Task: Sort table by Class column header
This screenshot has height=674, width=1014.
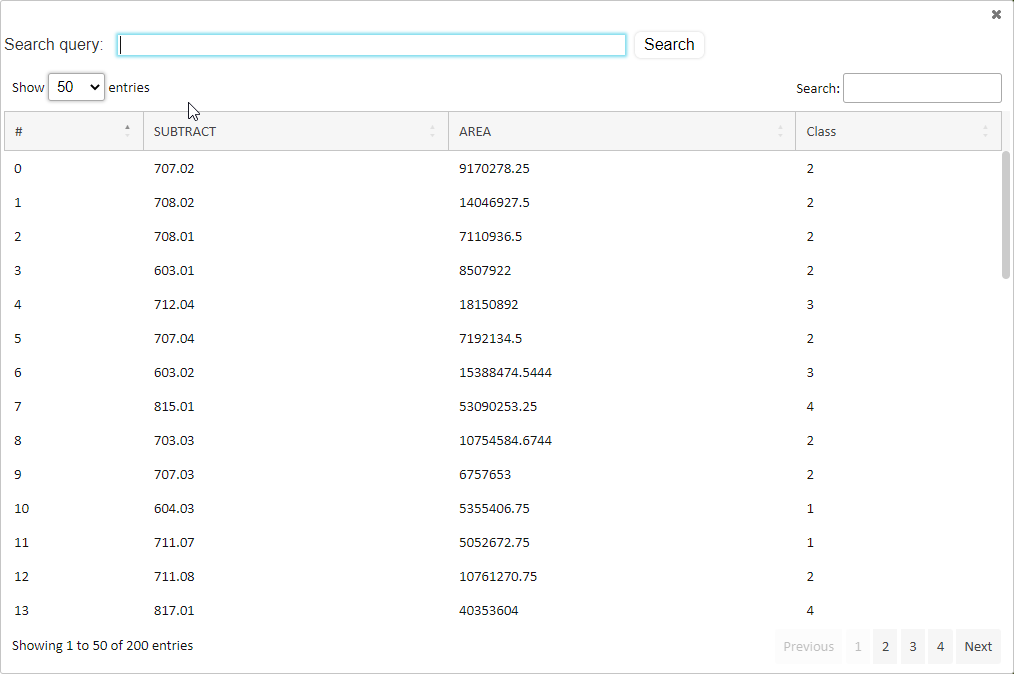Action: tap(898, 131)
